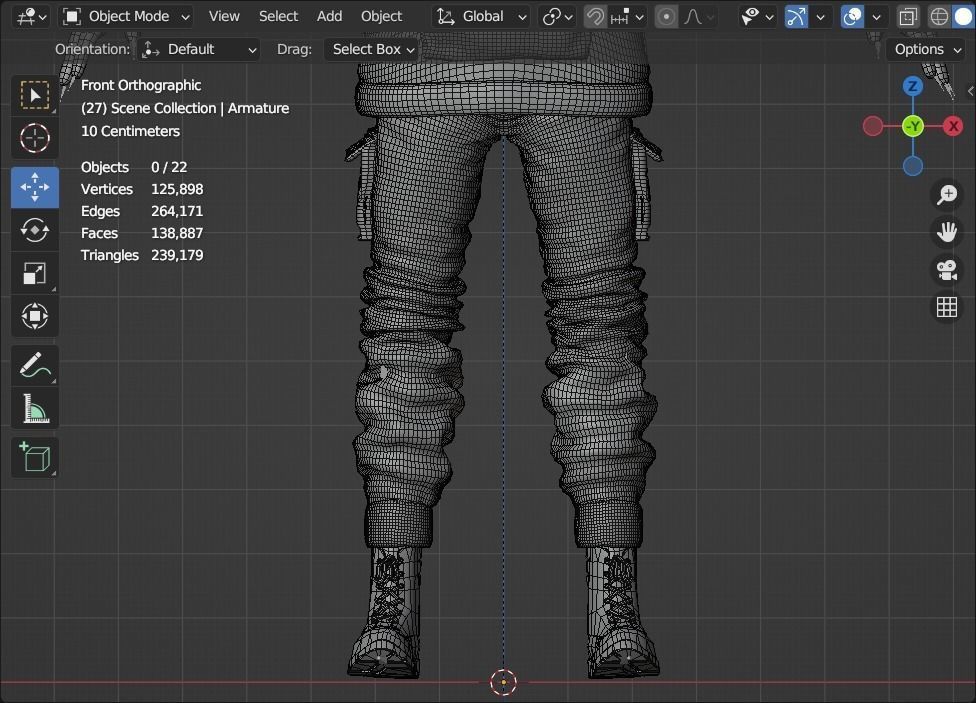This screenshot has height=703, width=976.
Task: Open the Orientation Default dropdown
Action: pos(199,49)
